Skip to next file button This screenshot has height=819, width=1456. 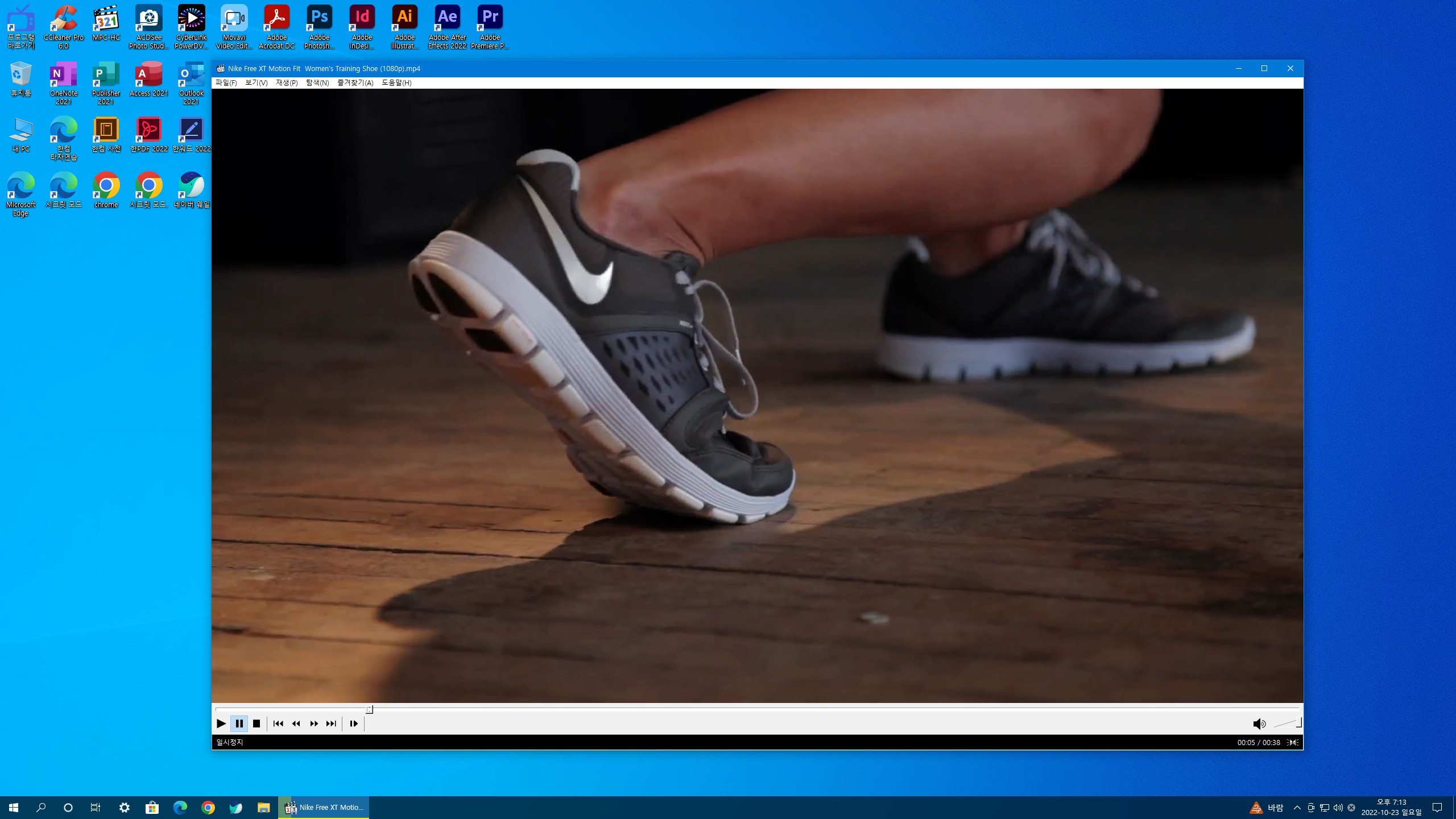331,723
